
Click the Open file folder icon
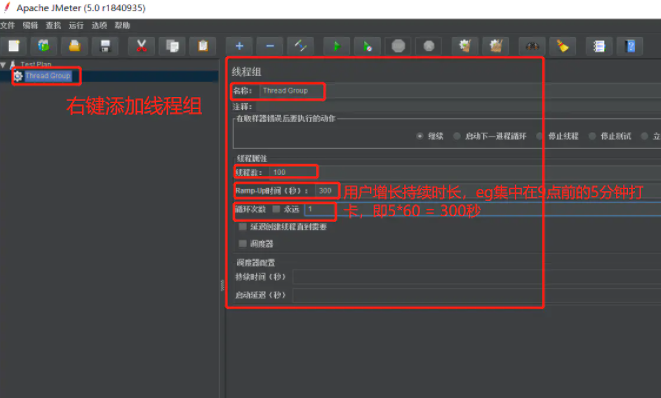click(x=75, y=46)
